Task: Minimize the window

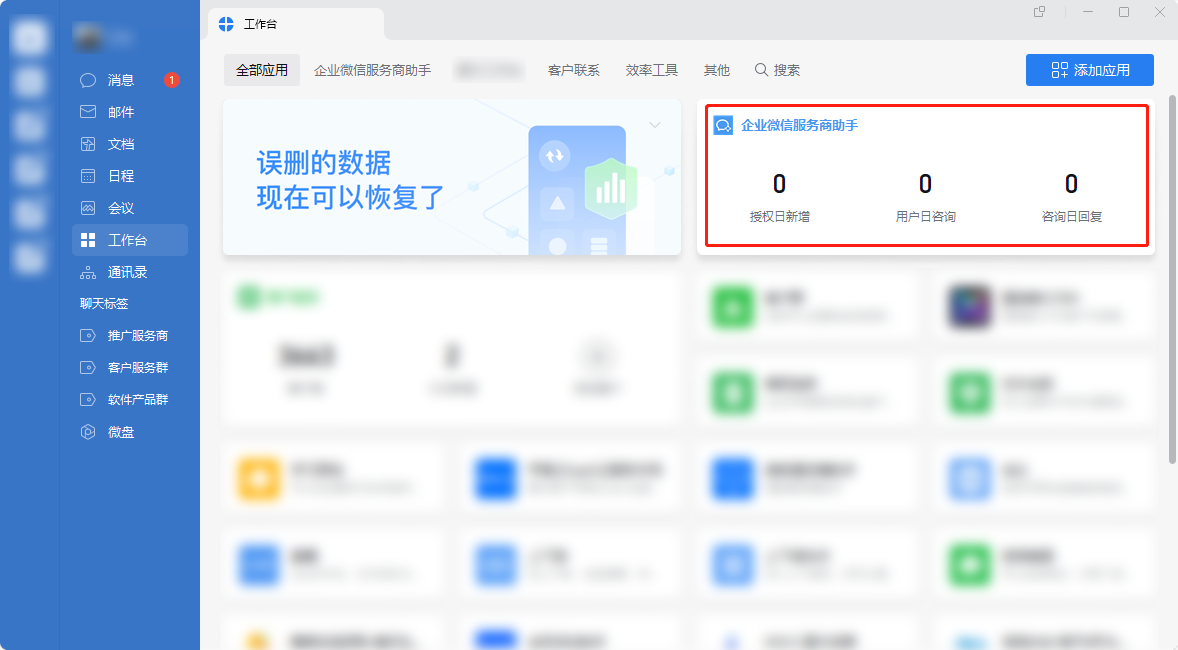Action: coord(1088,12)
